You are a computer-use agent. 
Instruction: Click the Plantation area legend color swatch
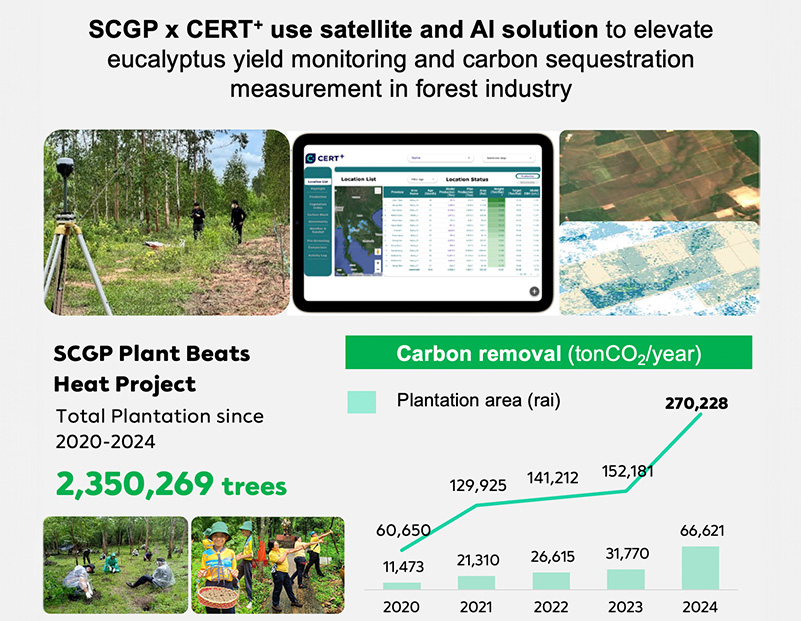pos(361,402)
